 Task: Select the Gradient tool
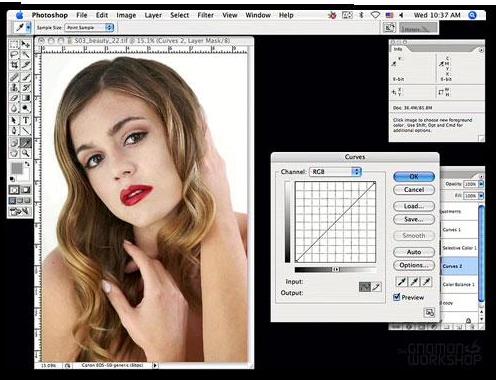26,98
